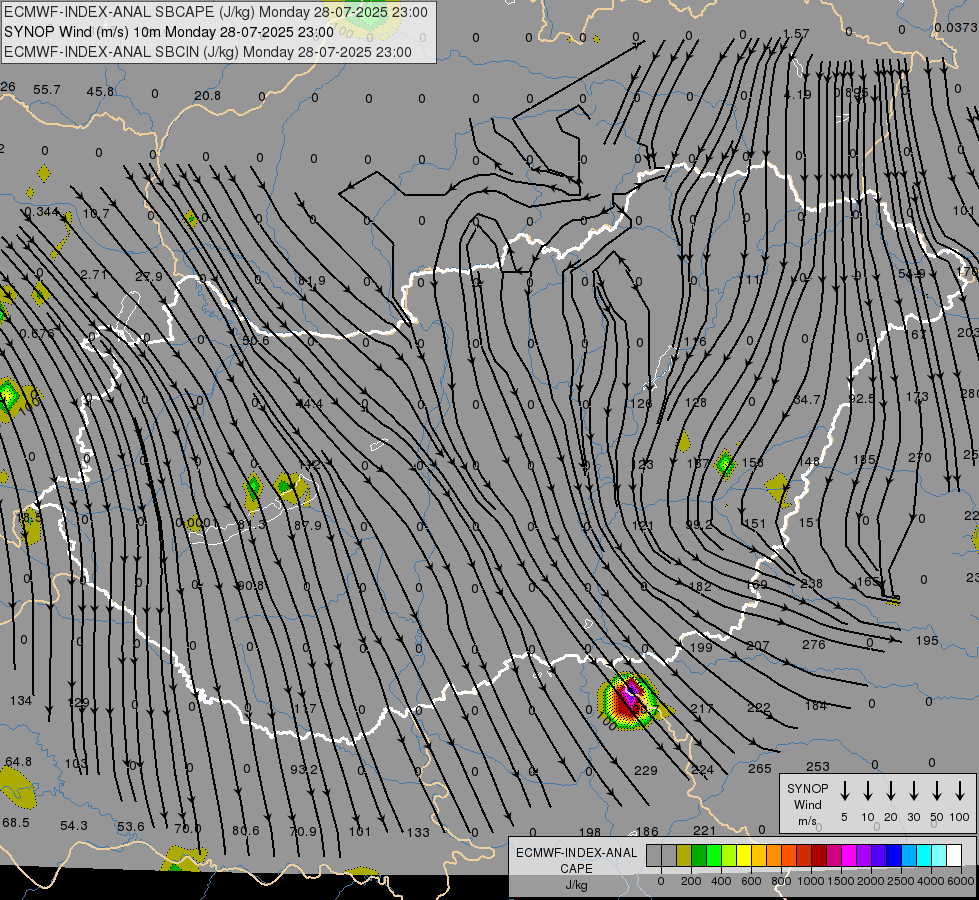979x900 pixels.
Task: Click the map value 27.9
Action: tap(149, 277)
